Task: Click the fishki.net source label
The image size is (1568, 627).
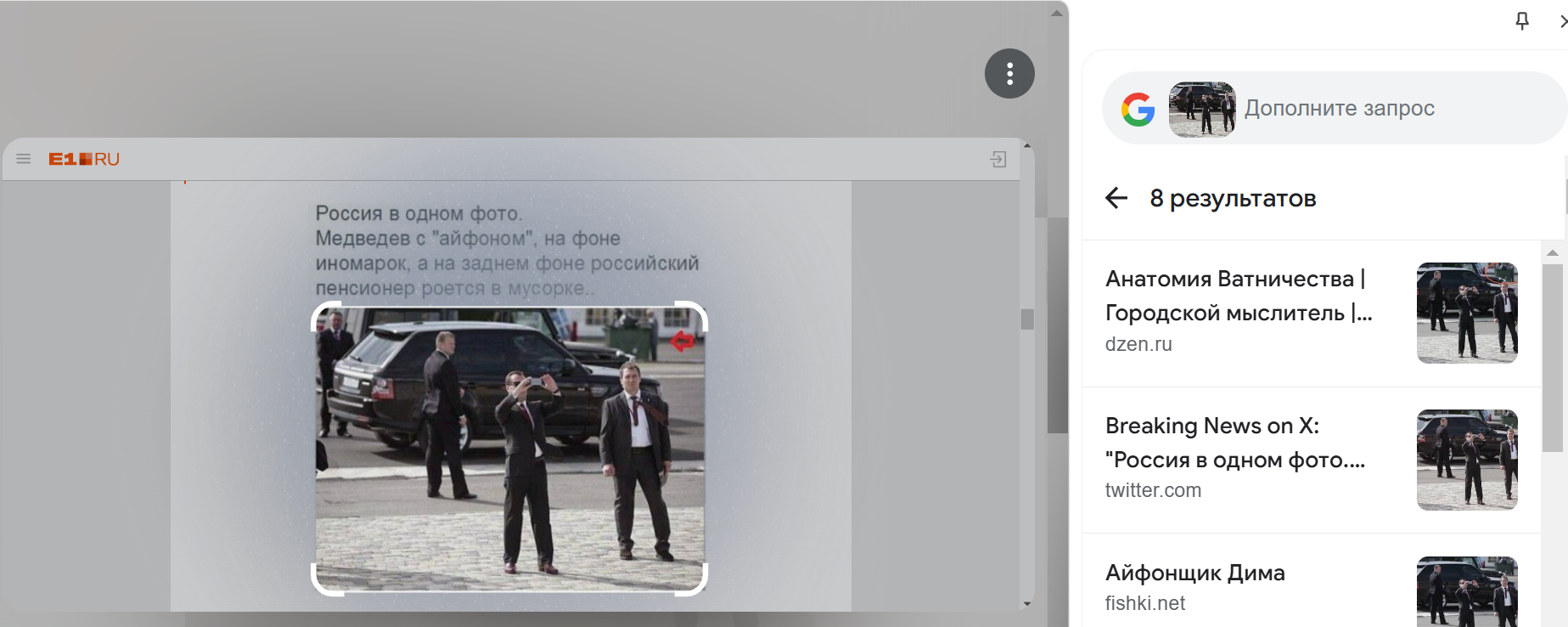Action: click(x=1145, y=603)
